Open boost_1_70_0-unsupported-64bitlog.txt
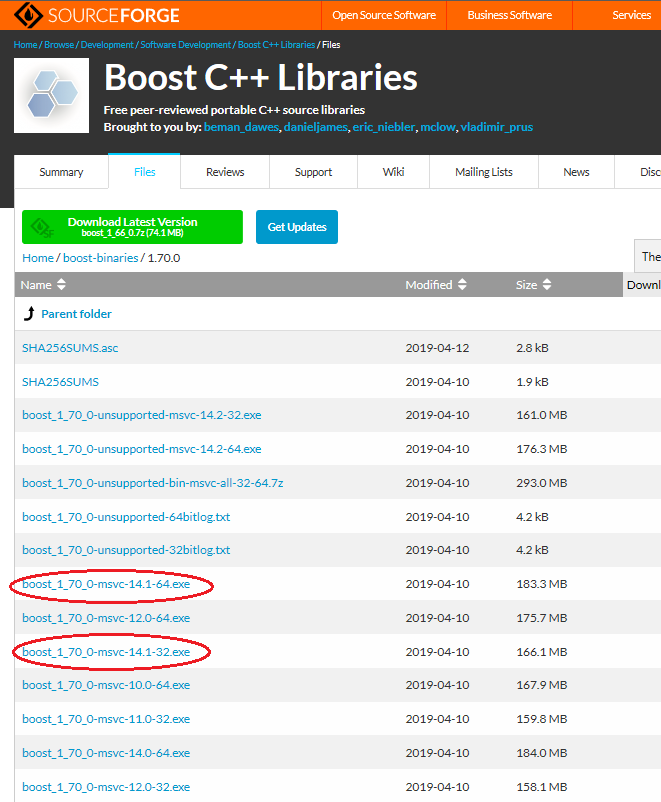Screen dimensions: 661x802 point(126,517)
